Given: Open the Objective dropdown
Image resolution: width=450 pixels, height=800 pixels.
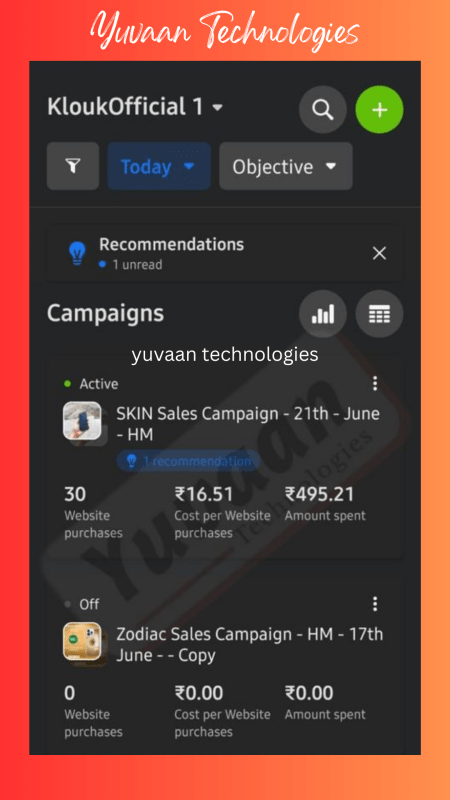Looking at the screenshot, I should [x=286, y=166].
